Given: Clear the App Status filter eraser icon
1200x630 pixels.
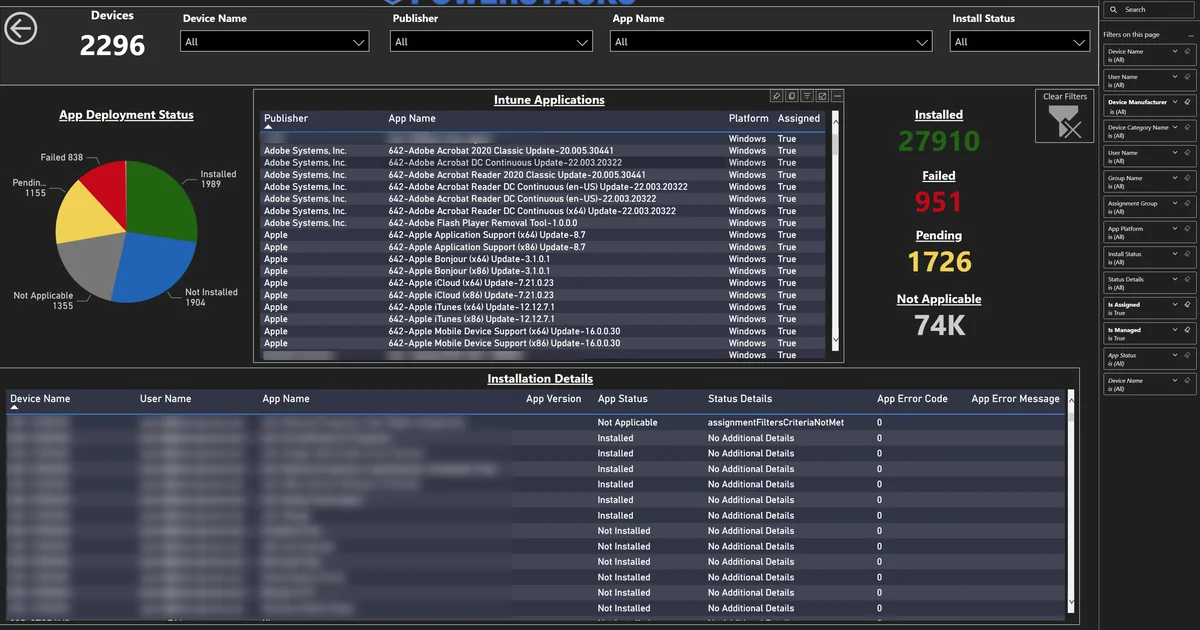Looking at the screenshot, I should [1187, 355].
